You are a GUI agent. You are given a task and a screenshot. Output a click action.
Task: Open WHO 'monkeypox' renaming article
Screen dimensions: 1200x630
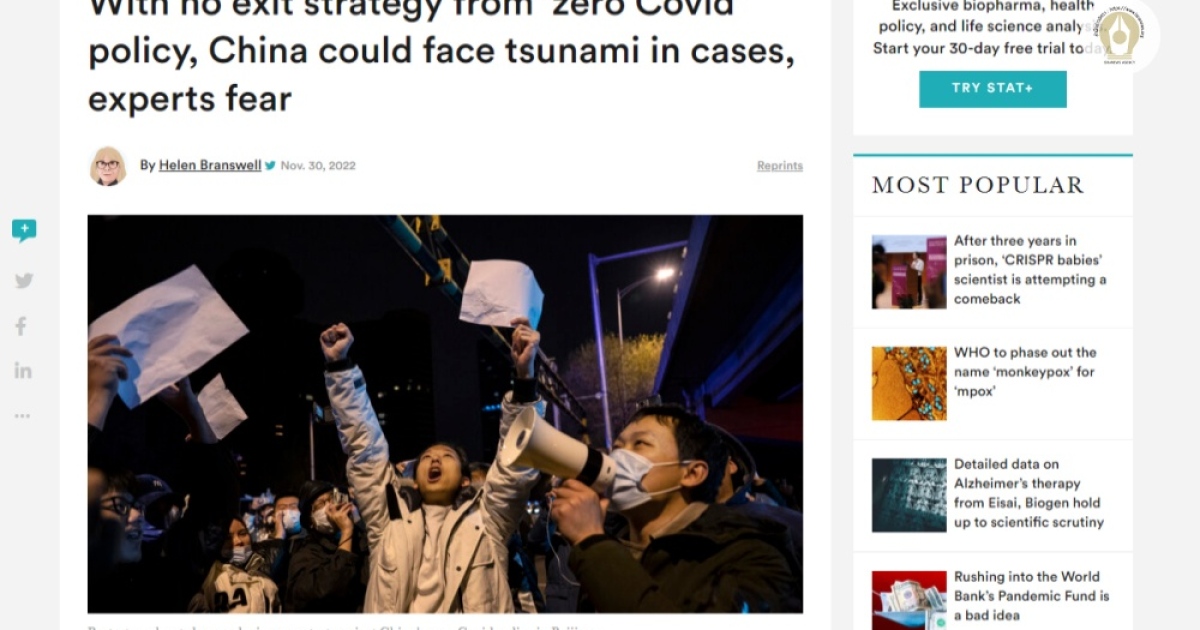[1025, 372]
